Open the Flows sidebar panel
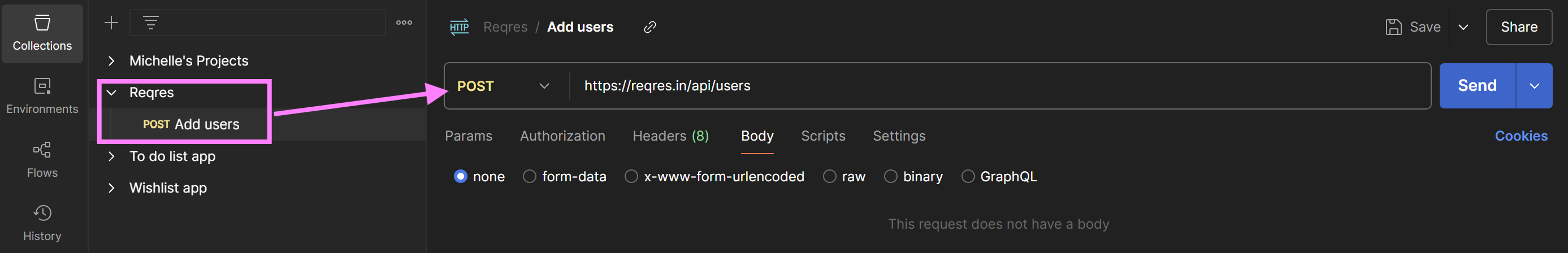The image size is (1568, 253). (x=42, y=160)
